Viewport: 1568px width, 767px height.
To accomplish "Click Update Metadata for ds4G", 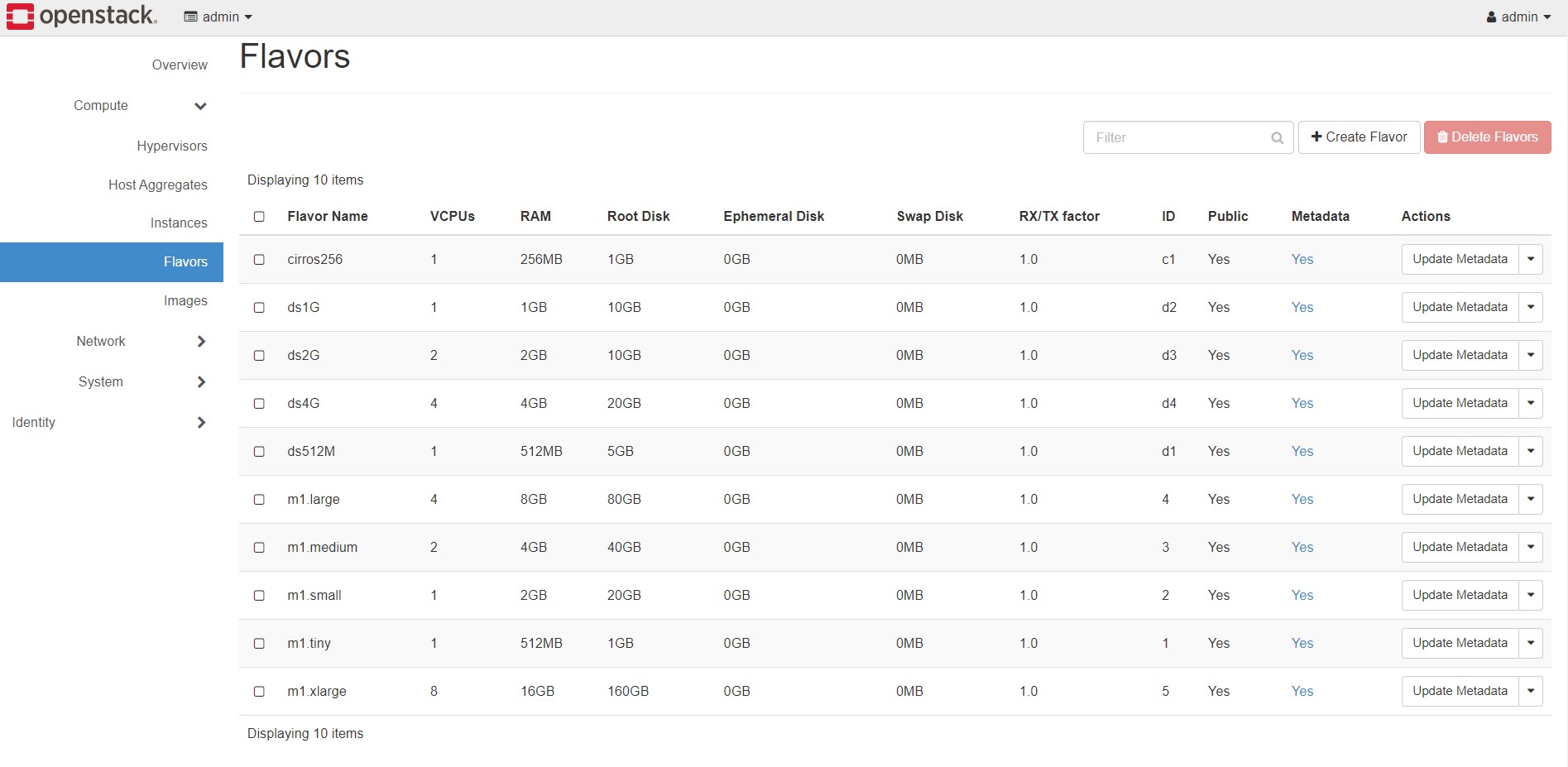I will [1460, 404].
